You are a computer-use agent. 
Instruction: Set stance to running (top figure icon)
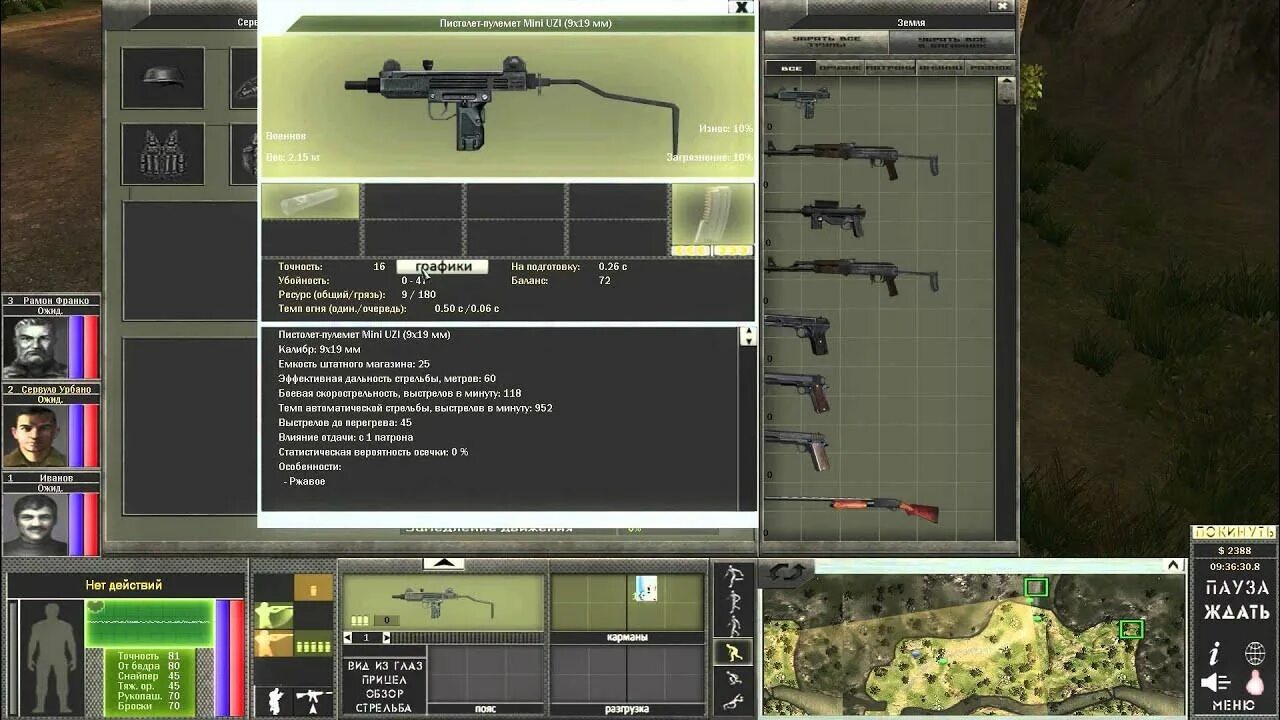733,577
